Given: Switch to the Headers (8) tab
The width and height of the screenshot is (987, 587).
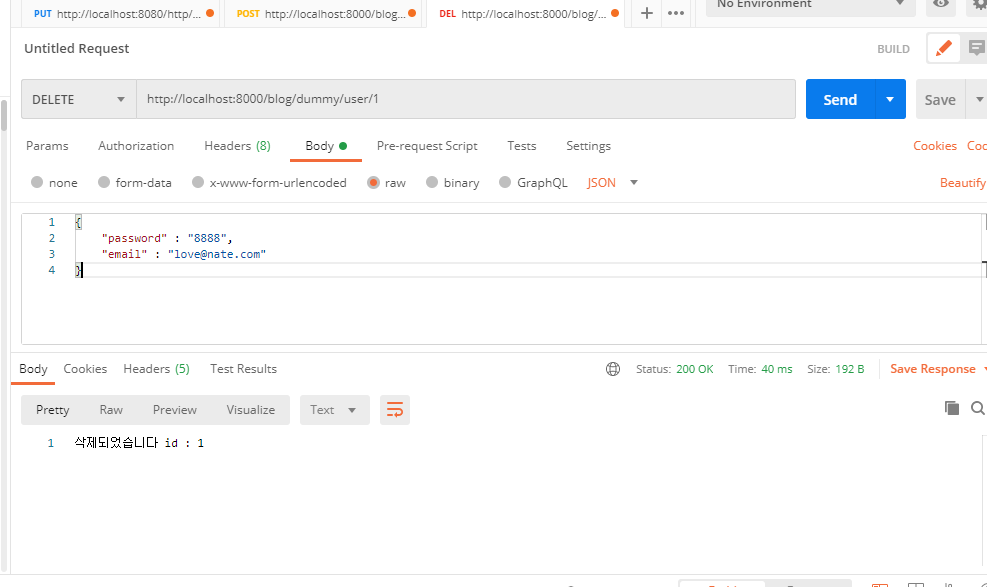Looking at the screenshot, I should 237,146.
